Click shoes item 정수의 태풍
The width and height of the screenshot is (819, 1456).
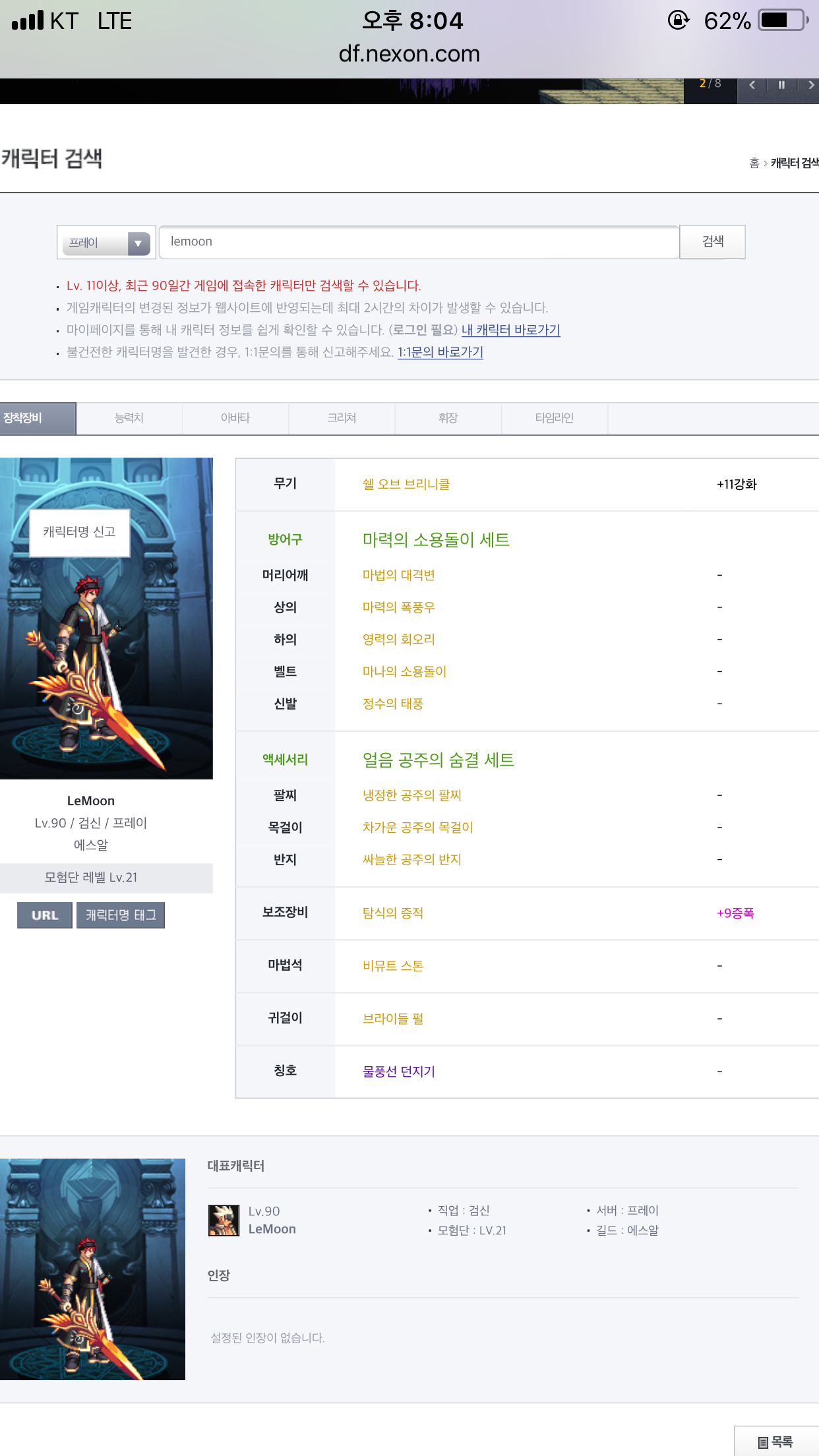pyautogui.click(x=393, y=704)
